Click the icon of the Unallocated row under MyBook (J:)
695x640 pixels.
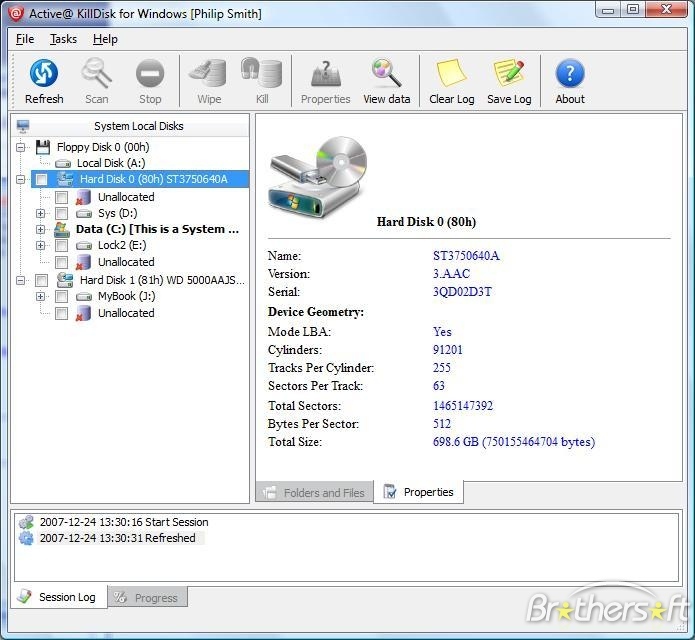83,313
